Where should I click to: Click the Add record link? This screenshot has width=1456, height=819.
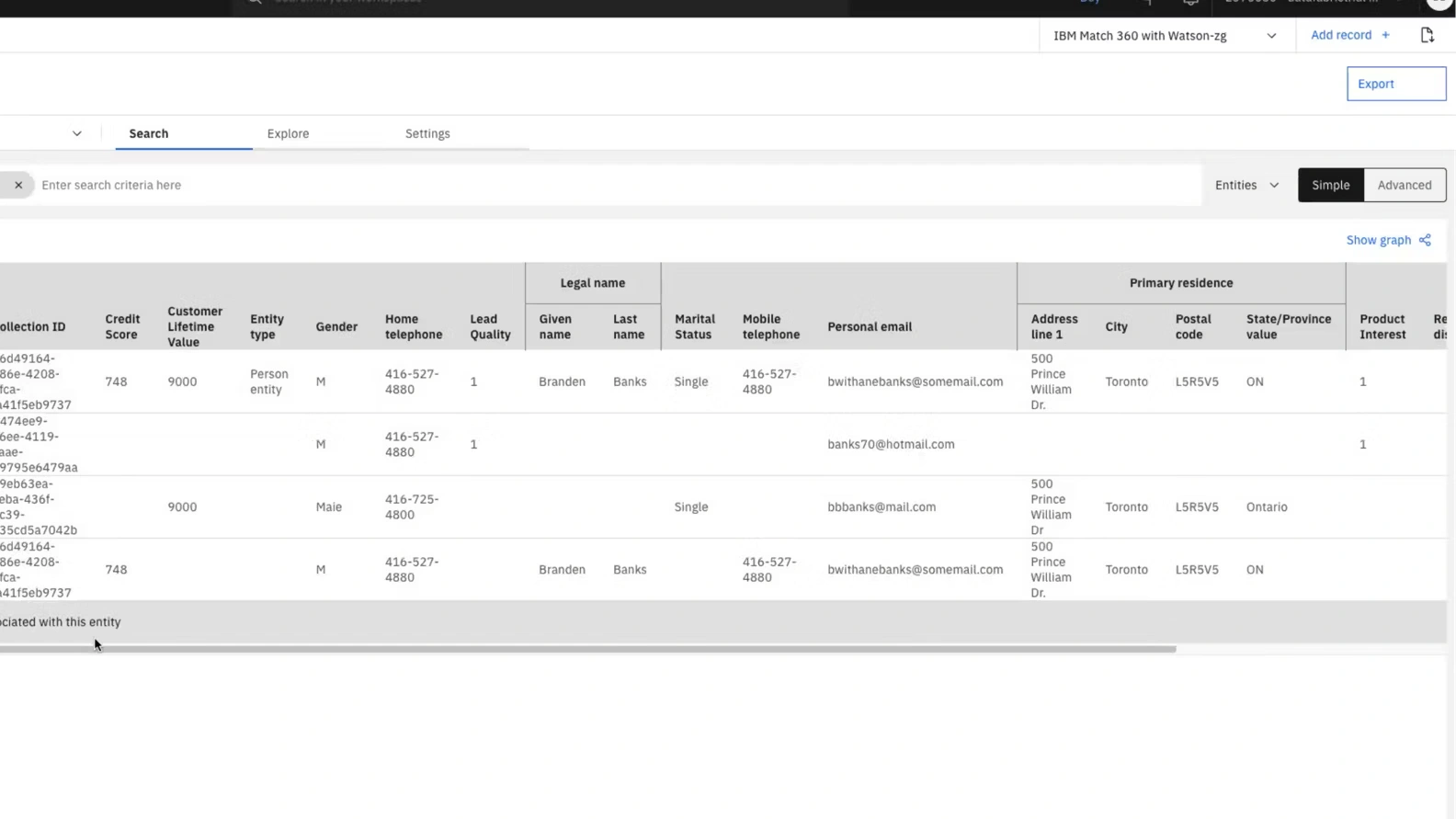pos(1340,35)
